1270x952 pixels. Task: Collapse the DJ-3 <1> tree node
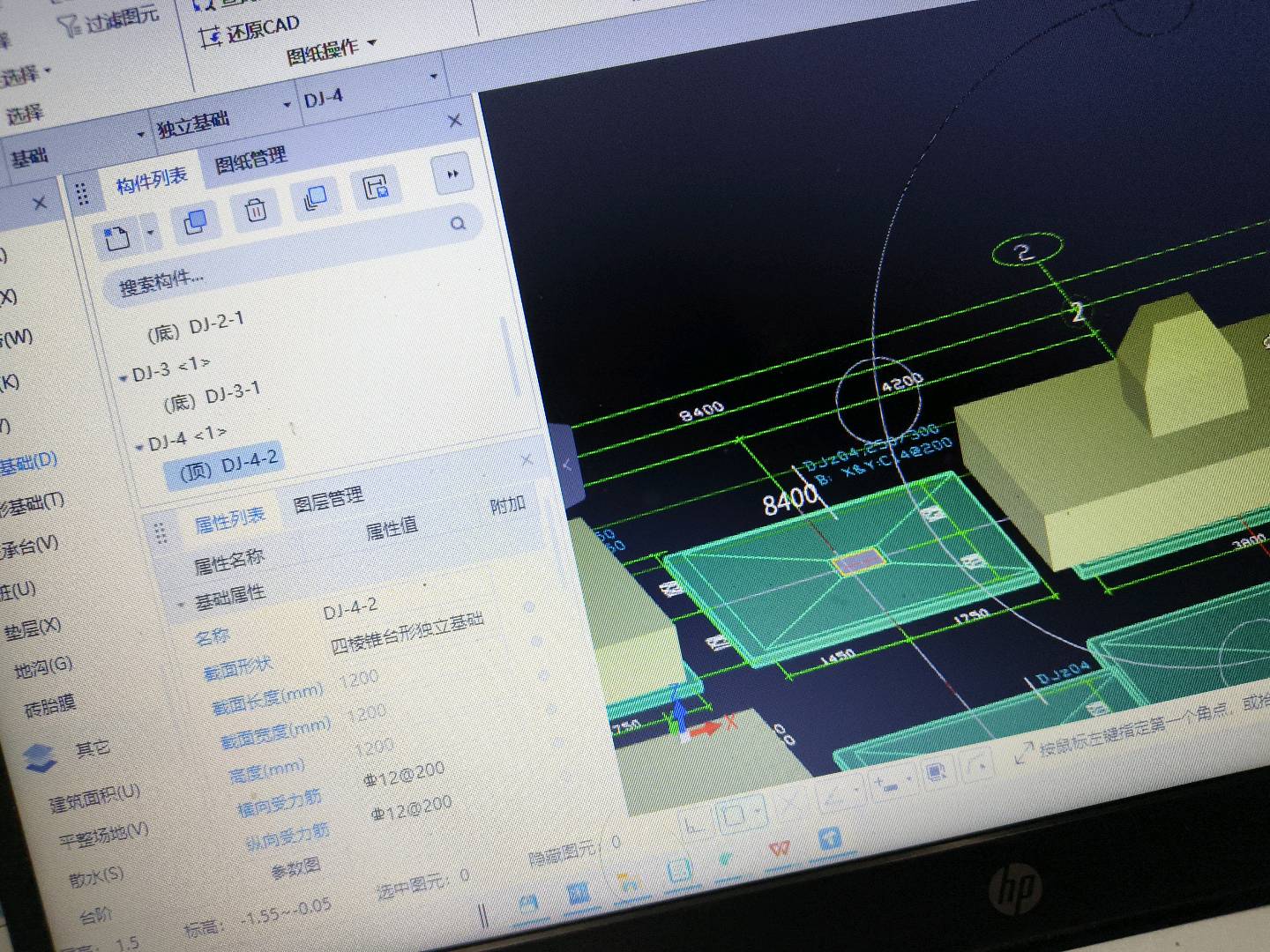point(123,377)
